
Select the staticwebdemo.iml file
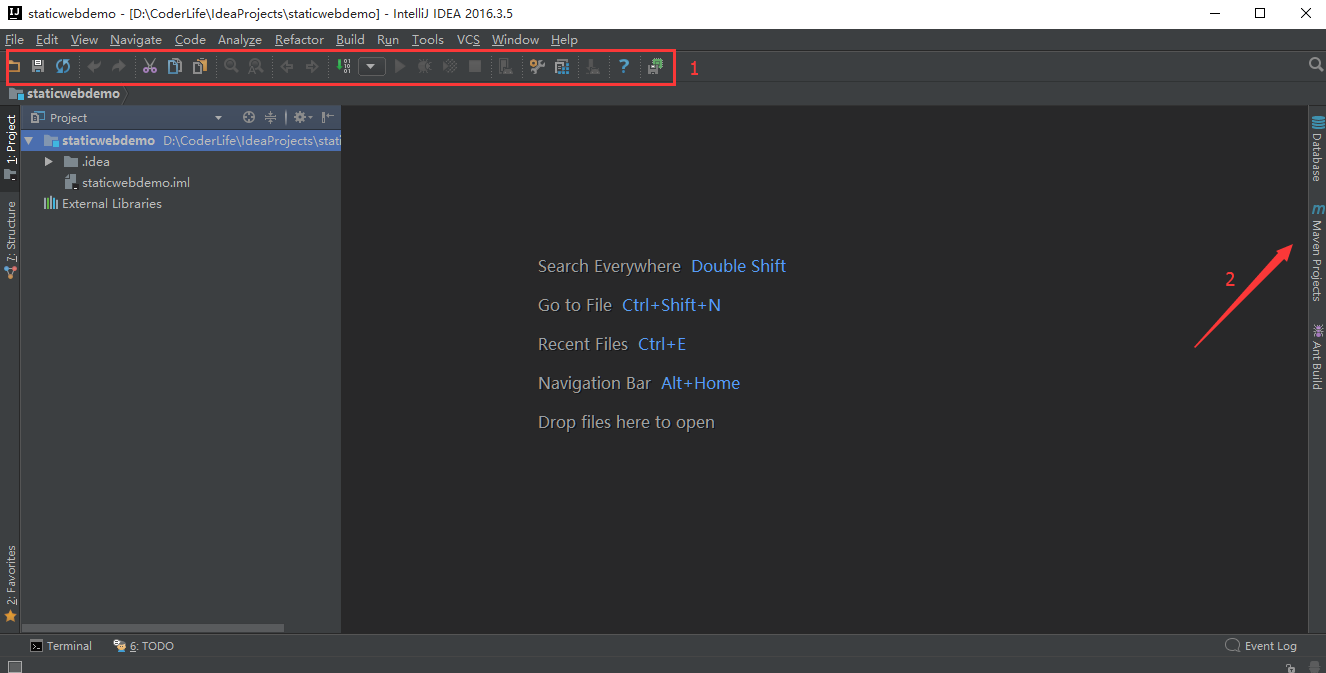135,183
